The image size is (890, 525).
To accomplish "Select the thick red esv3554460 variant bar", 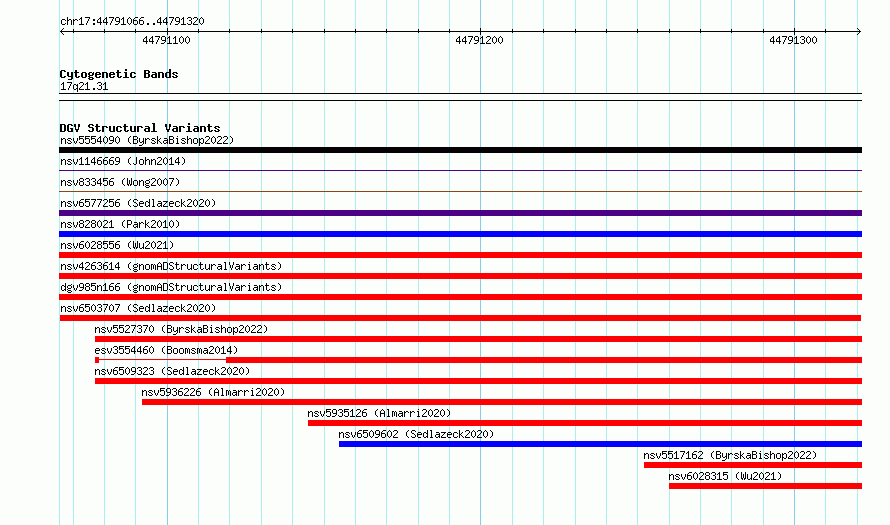I will pos(544,360).
